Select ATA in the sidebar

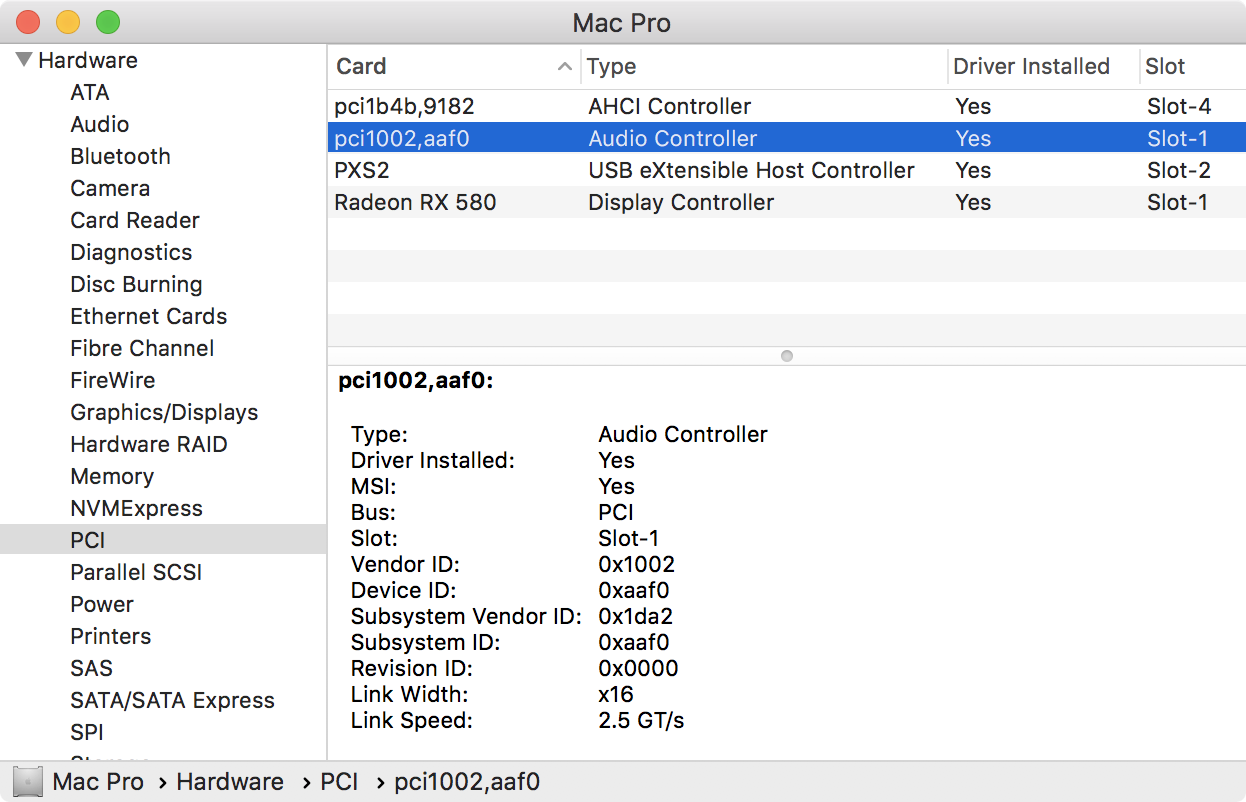point(90,92)
